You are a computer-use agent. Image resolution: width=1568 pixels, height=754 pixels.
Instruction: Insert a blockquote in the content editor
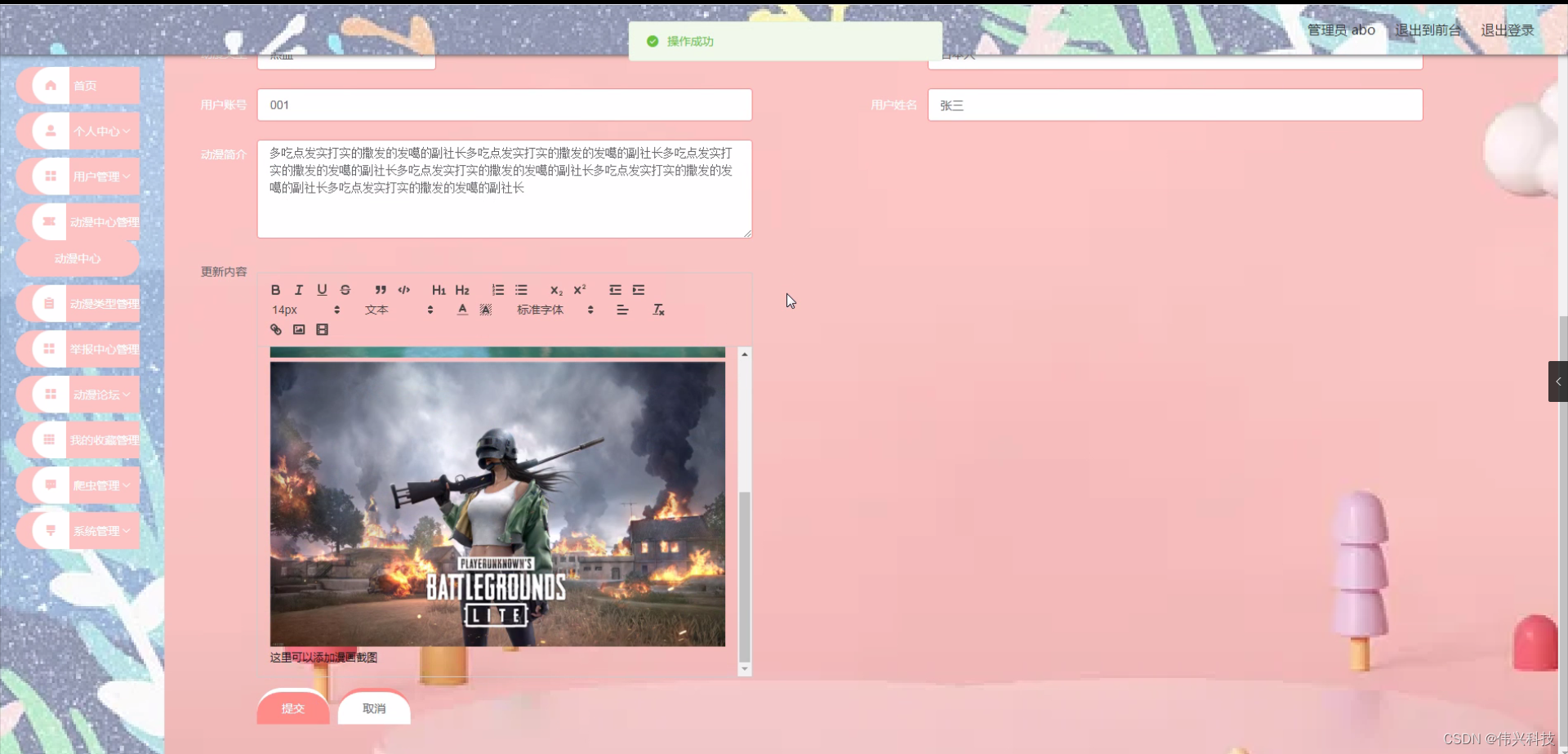[381, 290]
